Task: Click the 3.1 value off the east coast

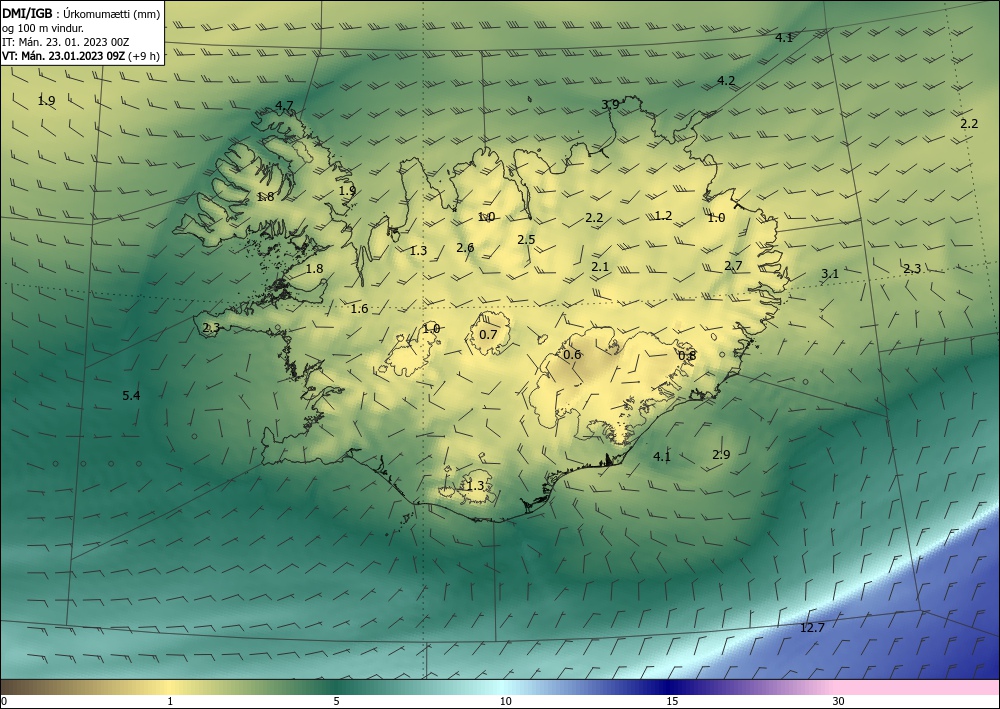Action: [829, 274]
